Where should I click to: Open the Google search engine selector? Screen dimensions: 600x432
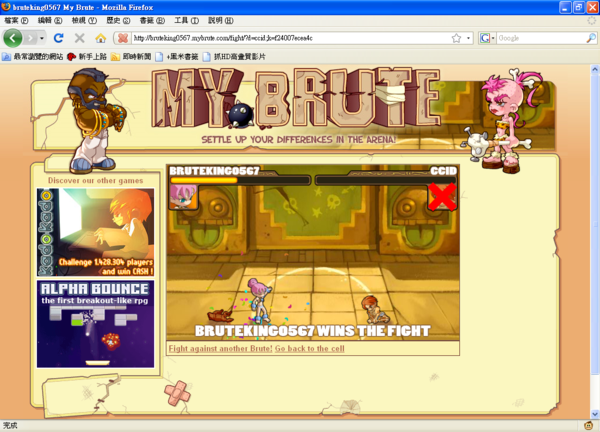click(487, 38)
